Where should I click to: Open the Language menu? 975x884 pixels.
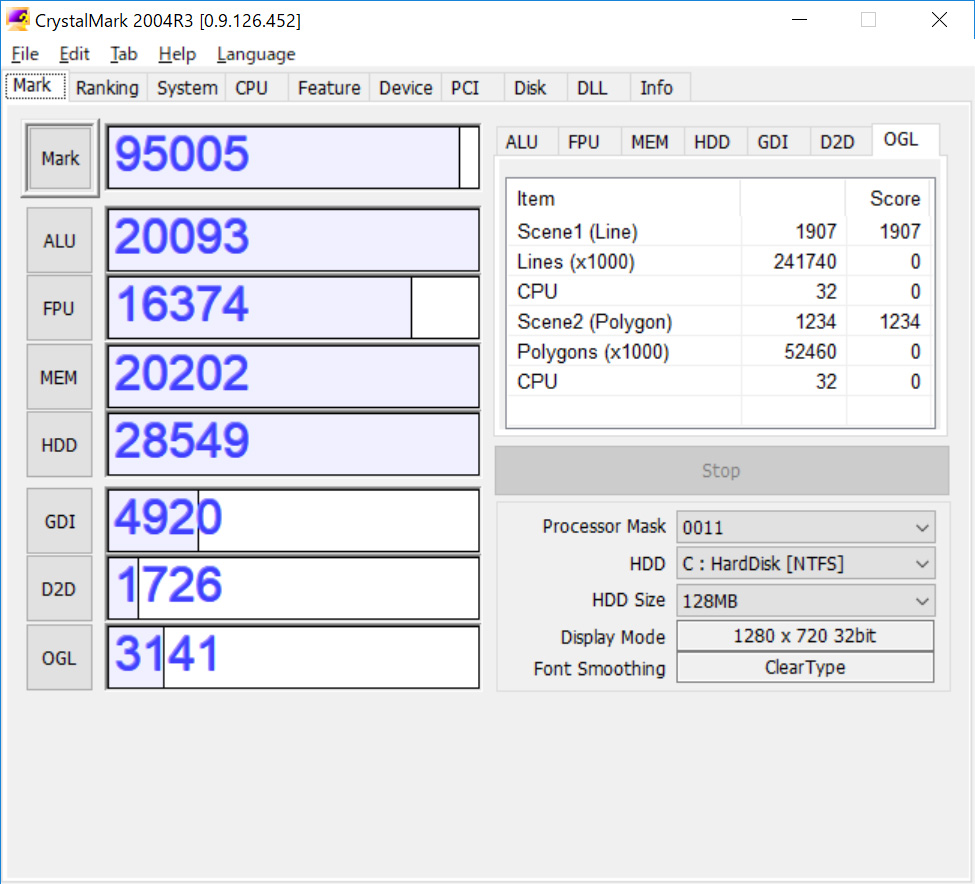[255, 54]
